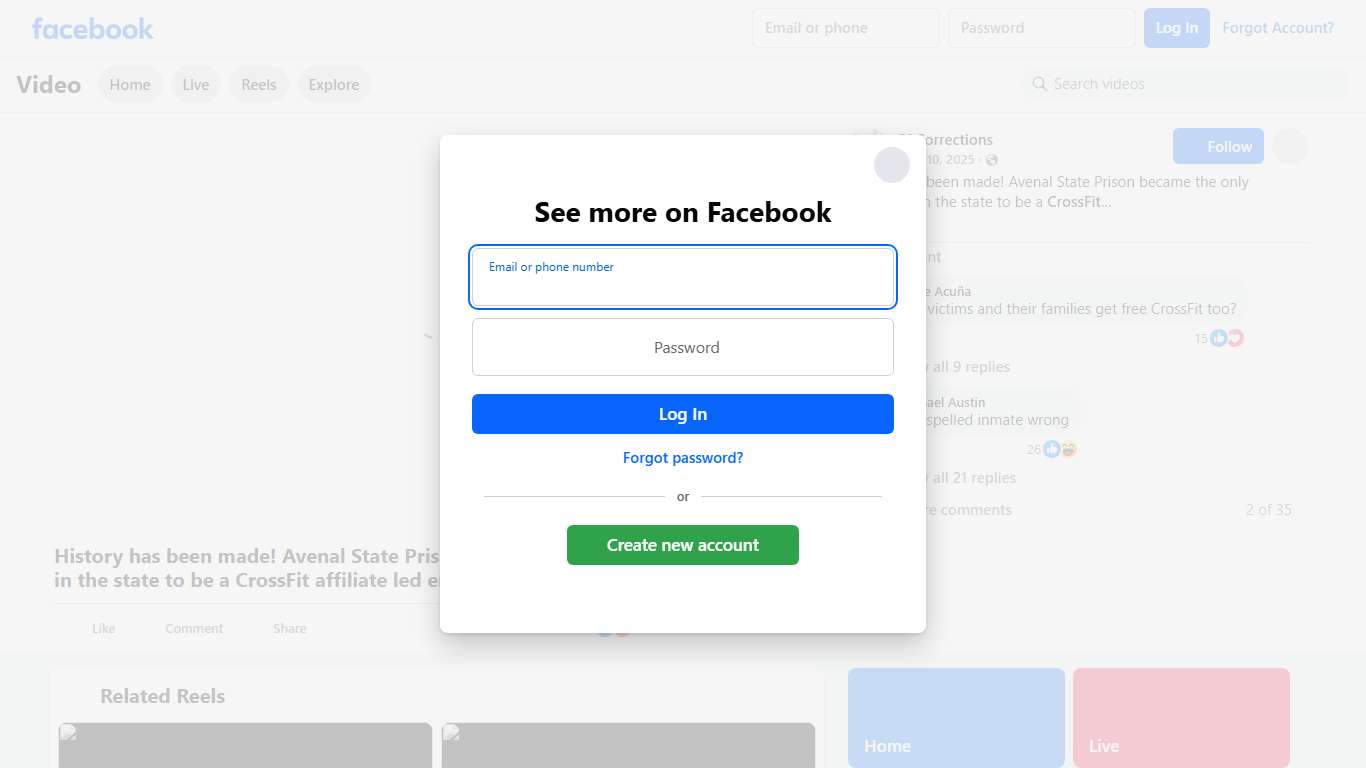This screenshot has height=768, width=1366.
Task: Click the green Create new account button
Action: coord(683,545)
